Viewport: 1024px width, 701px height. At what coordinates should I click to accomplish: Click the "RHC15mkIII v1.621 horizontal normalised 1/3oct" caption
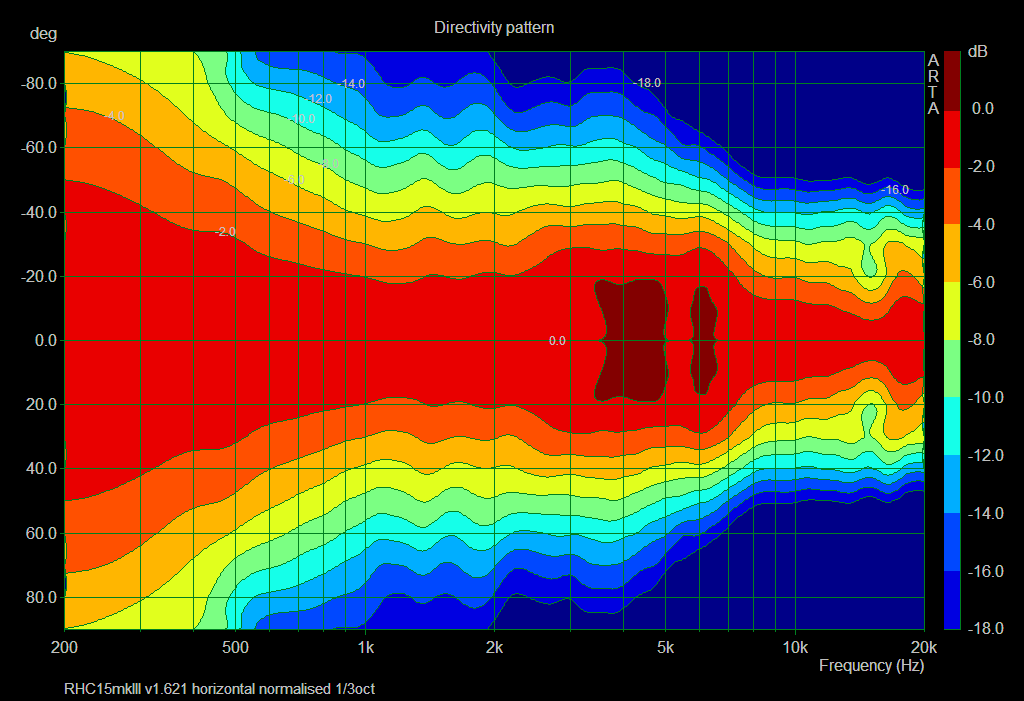pos(219,689)
